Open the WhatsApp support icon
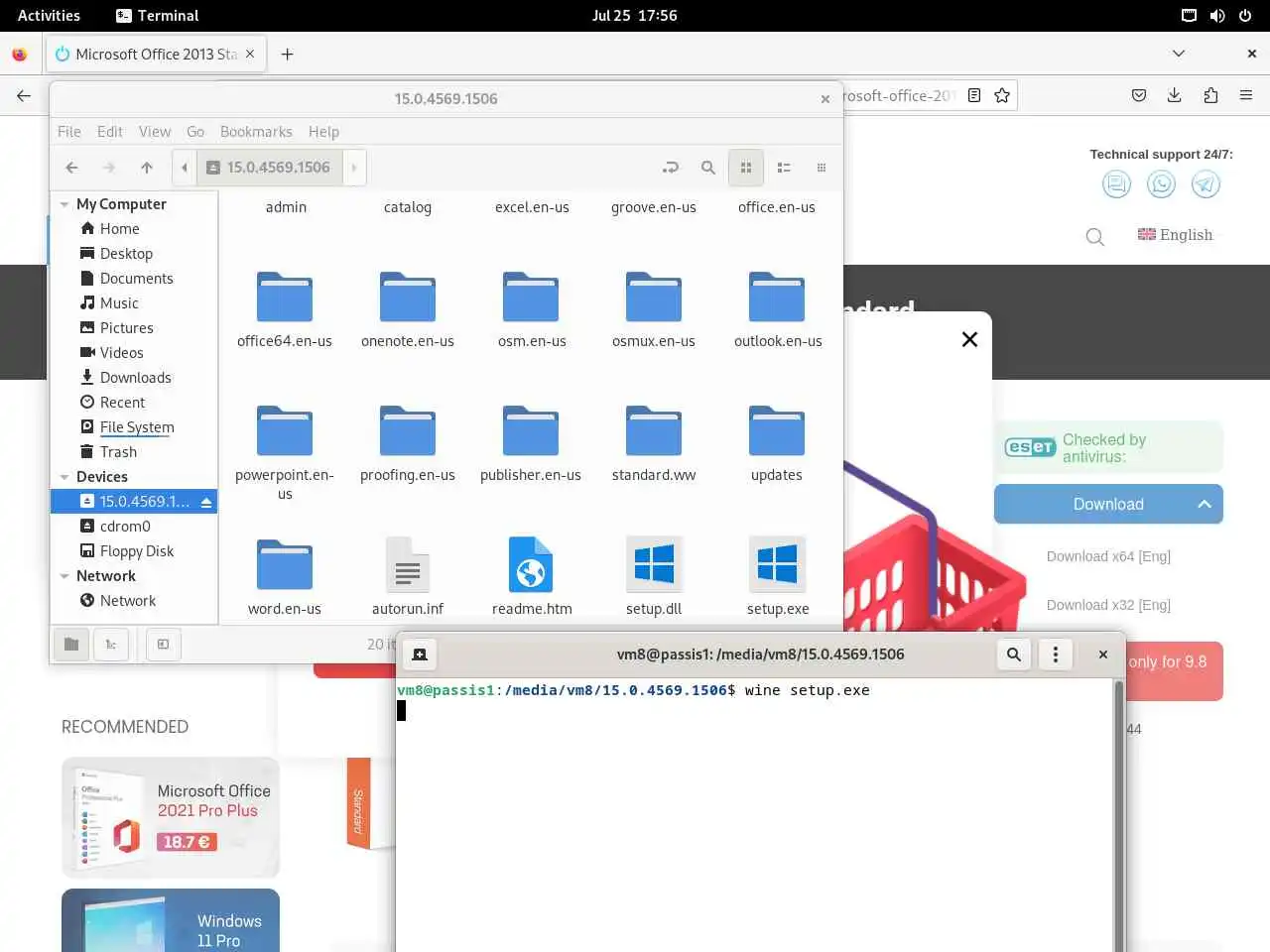The image size is (1270, 952). click(1161, 184)
